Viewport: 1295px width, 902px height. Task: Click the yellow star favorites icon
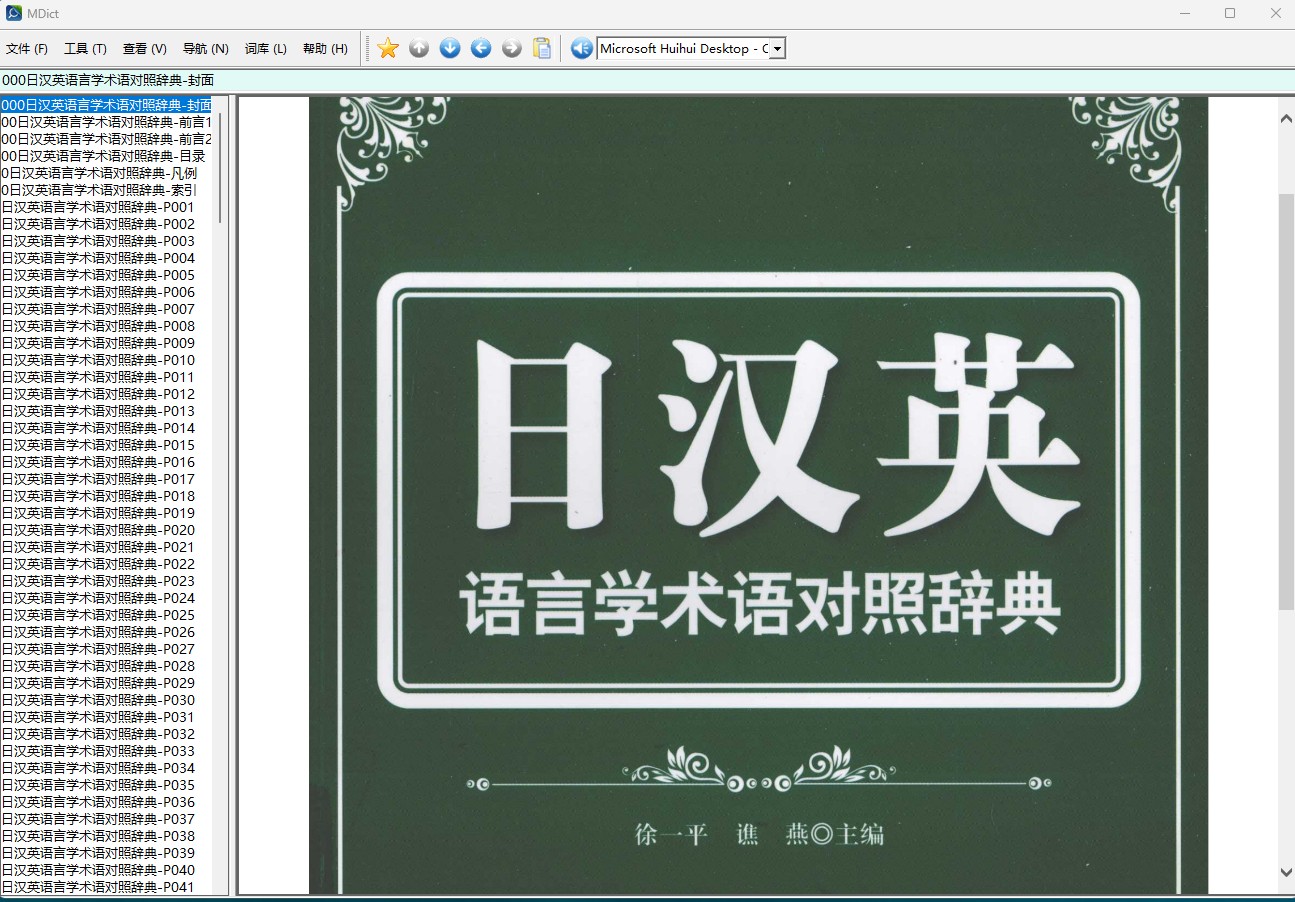pos(388,48)
